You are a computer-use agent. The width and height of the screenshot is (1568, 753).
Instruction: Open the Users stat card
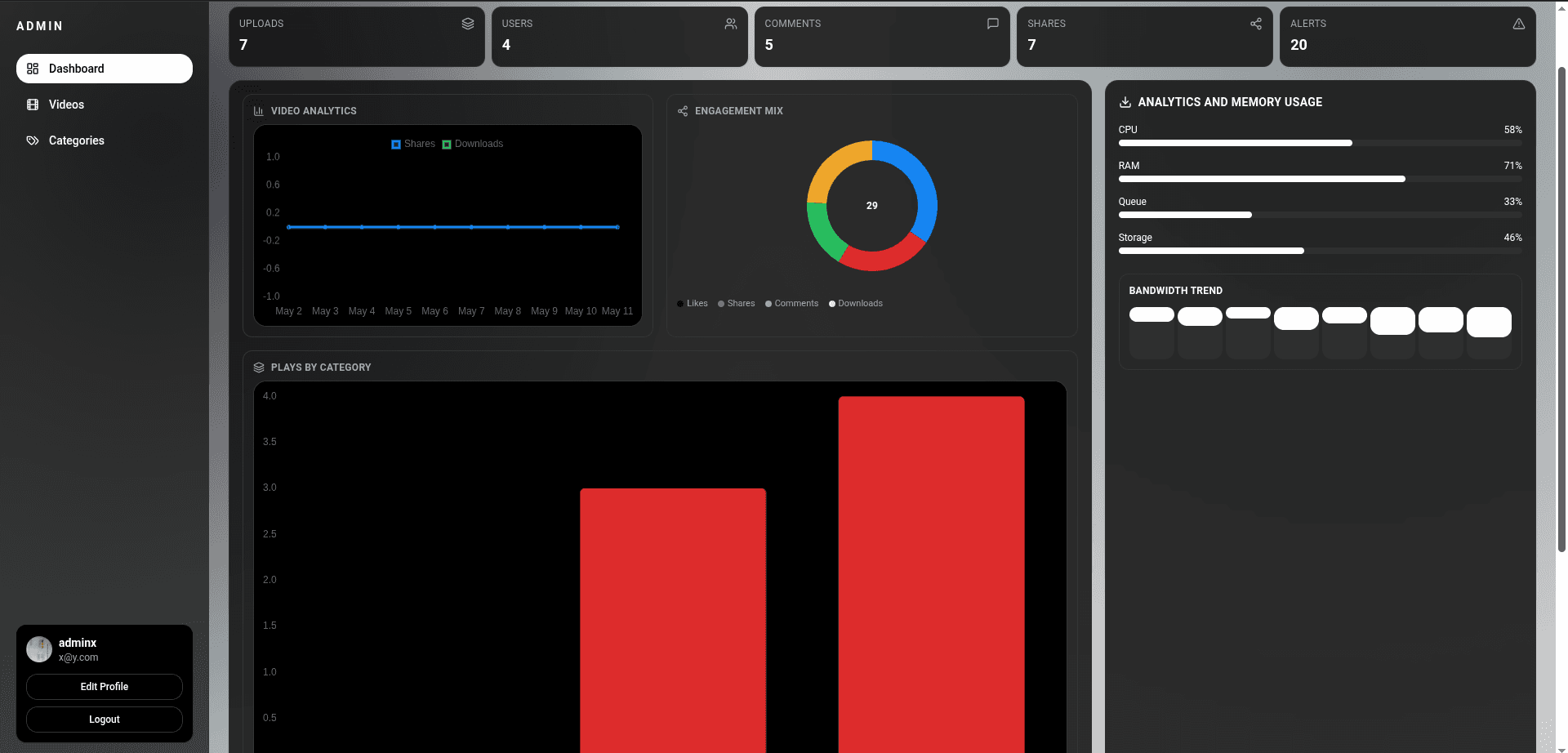[x=620, y=37]
